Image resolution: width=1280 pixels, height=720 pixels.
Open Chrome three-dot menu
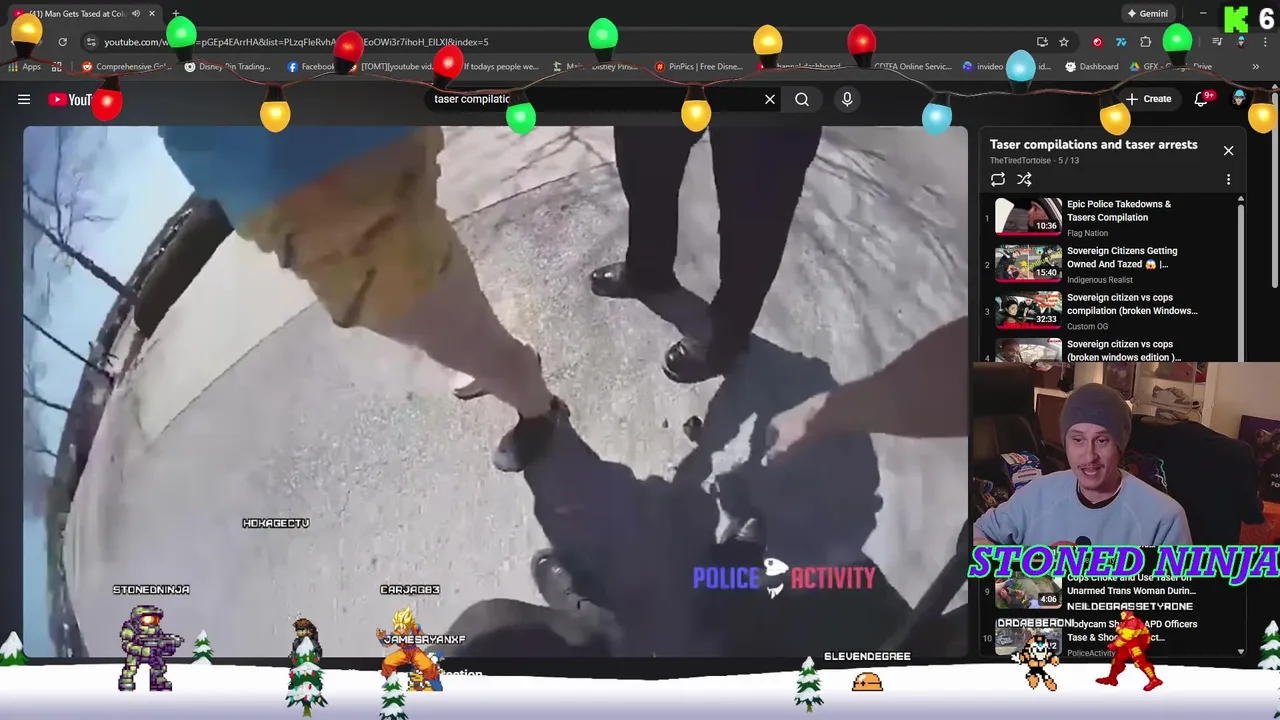point(1265,42)
